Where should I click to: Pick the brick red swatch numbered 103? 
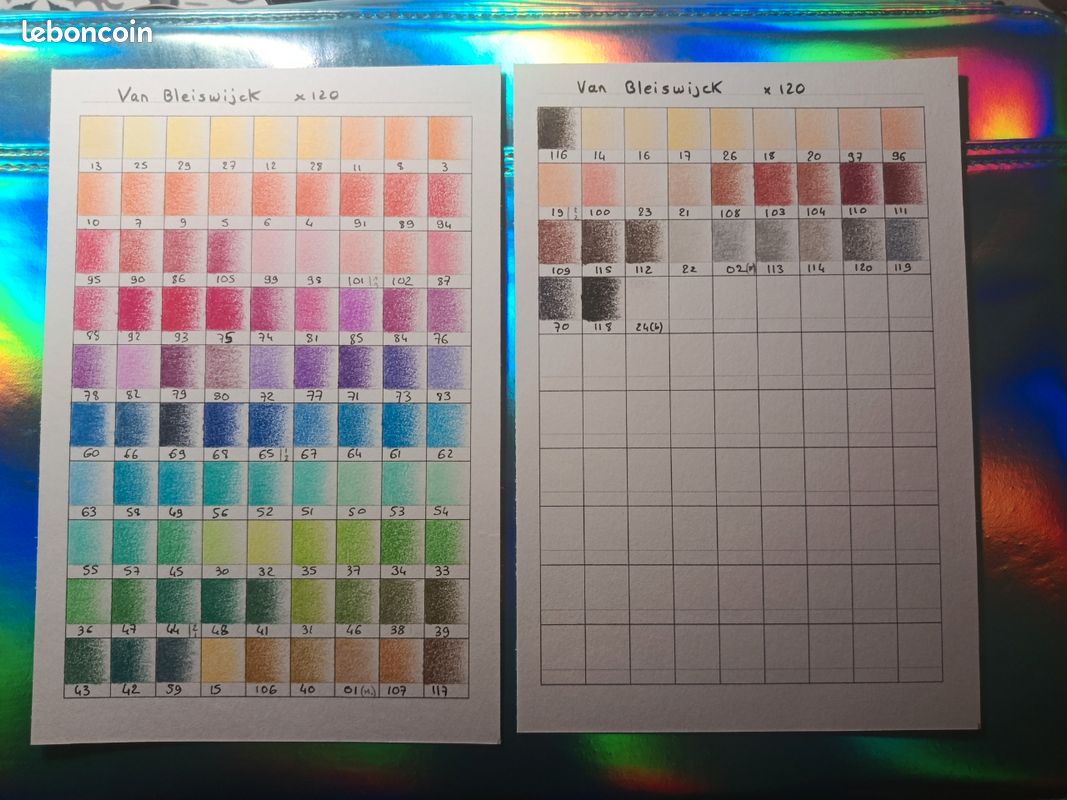(775, 185)
